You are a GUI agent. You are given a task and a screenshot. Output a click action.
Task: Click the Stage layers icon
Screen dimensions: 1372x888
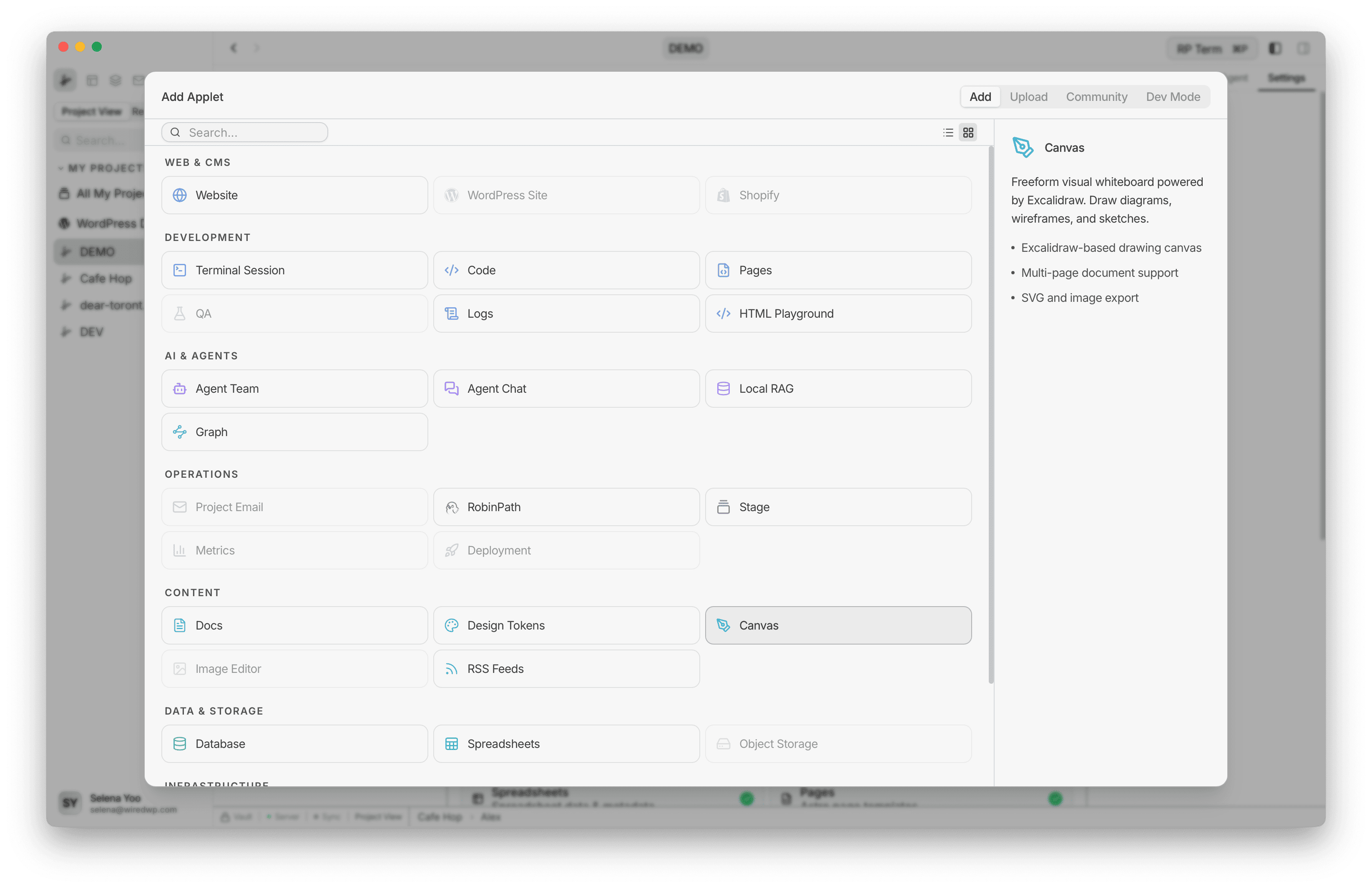[x=724, y=507]
